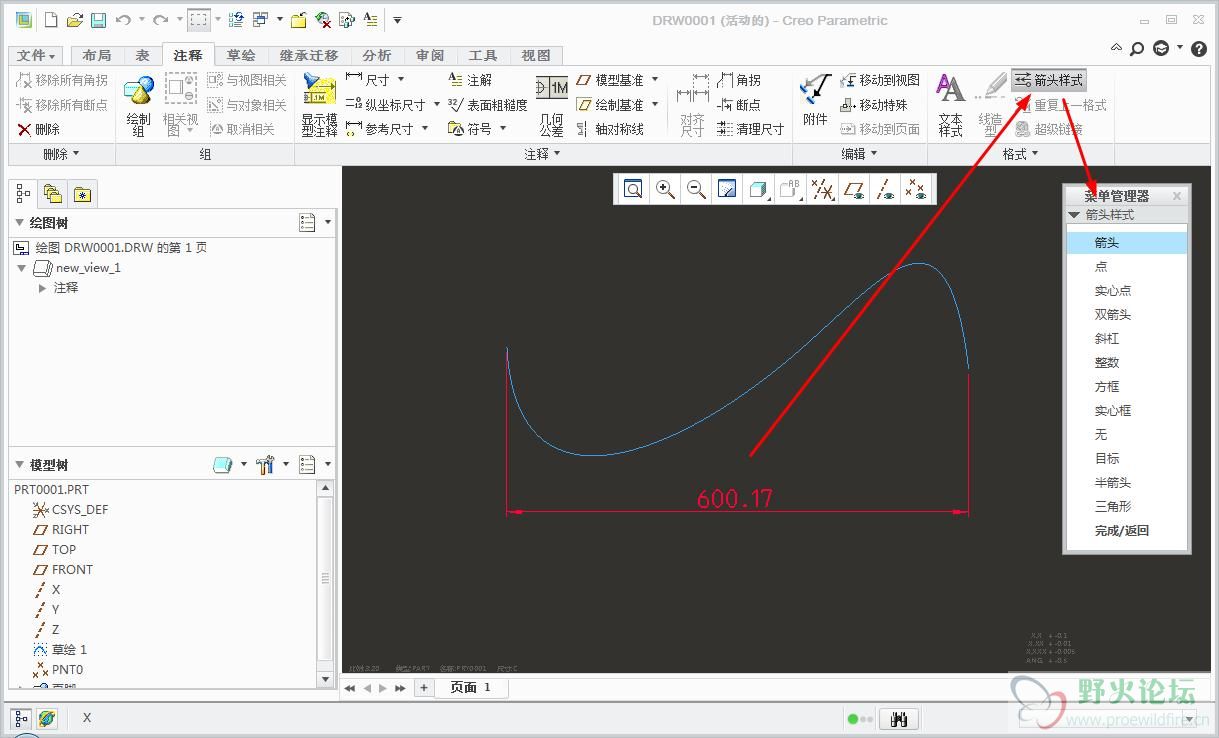The width and height of the screenshot is (1219, 738).
Task: Open a file with the folder icon
Action: [75, 19]
